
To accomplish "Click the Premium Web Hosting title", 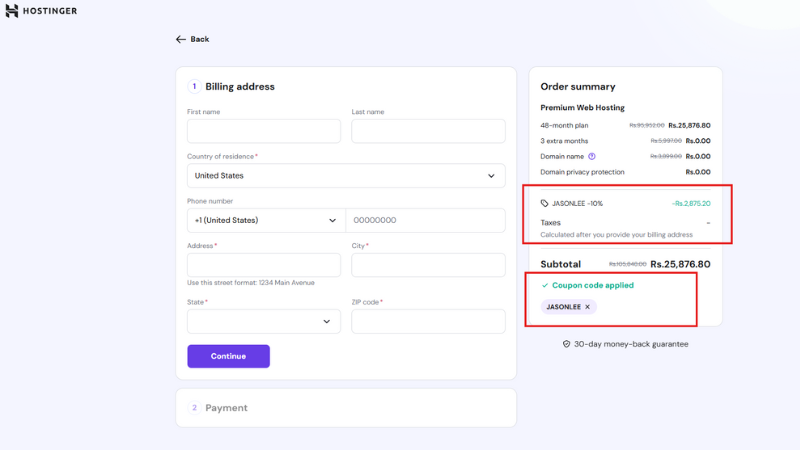I will [x=582, y=108].
